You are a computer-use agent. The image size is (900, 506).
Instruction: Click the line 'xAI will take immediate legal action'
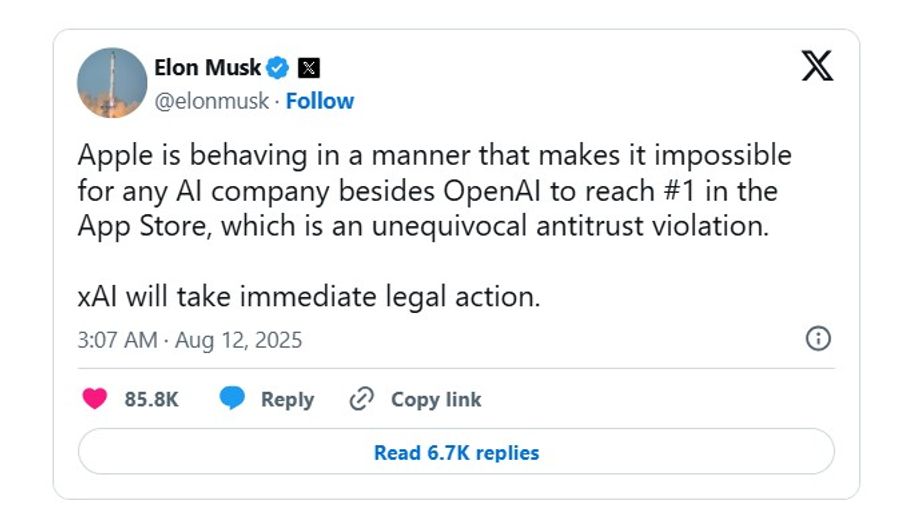(309, 297)
